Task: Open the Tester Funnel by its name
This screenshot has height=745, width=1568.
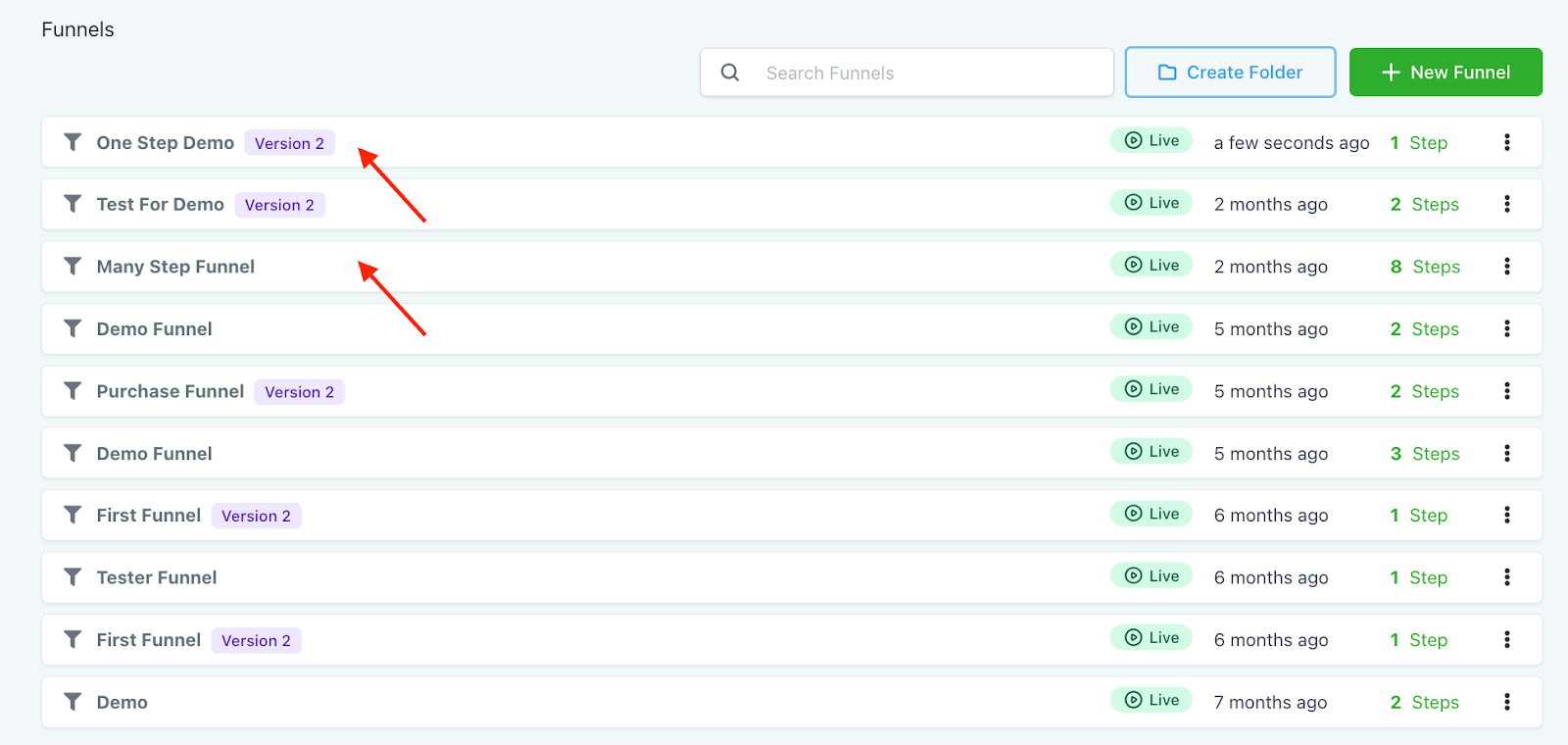Action: click(157, 577)
